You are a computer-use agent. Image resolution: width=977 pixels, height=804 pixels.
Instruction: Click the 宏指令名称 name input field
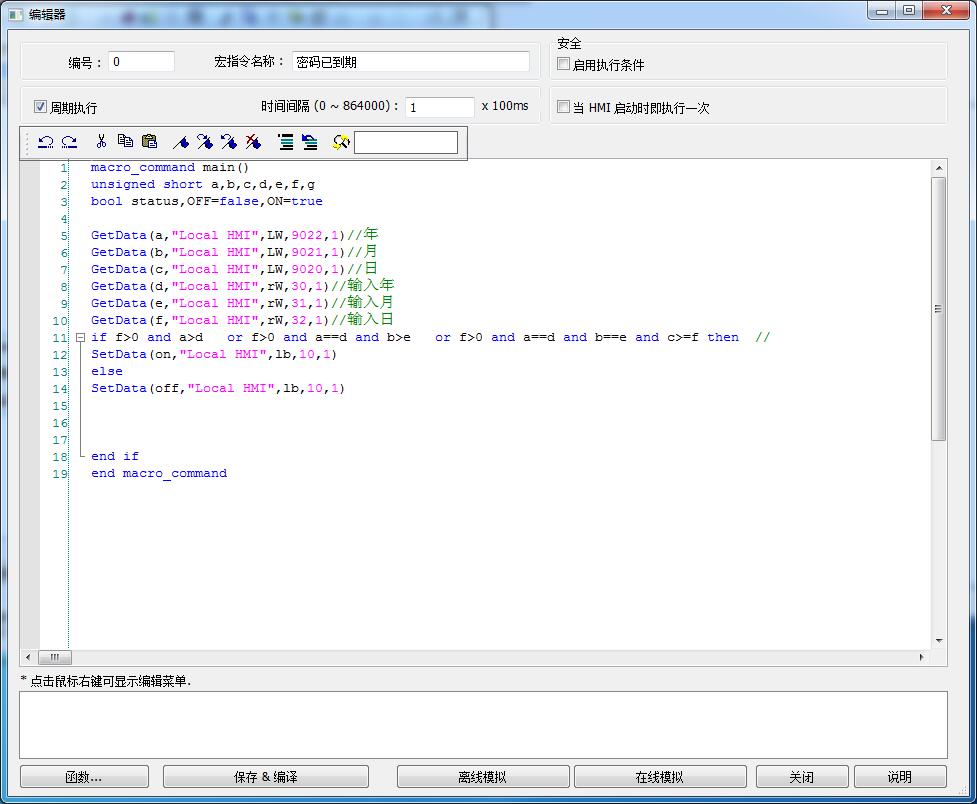pyautogui.click(x=411, y=62)
